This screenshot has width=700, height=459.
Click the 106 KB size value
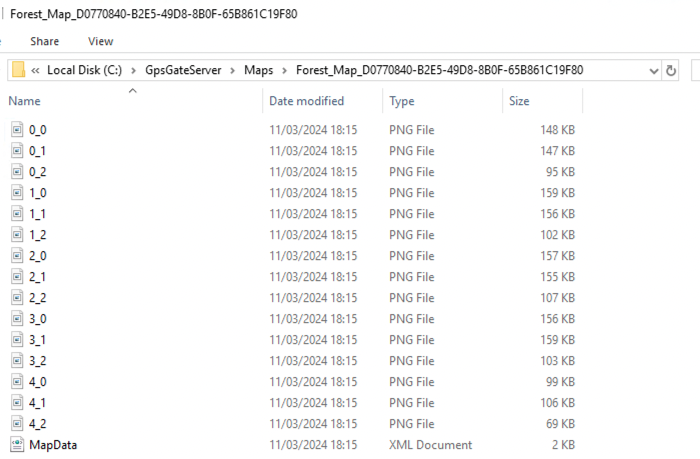pos(558,403)
